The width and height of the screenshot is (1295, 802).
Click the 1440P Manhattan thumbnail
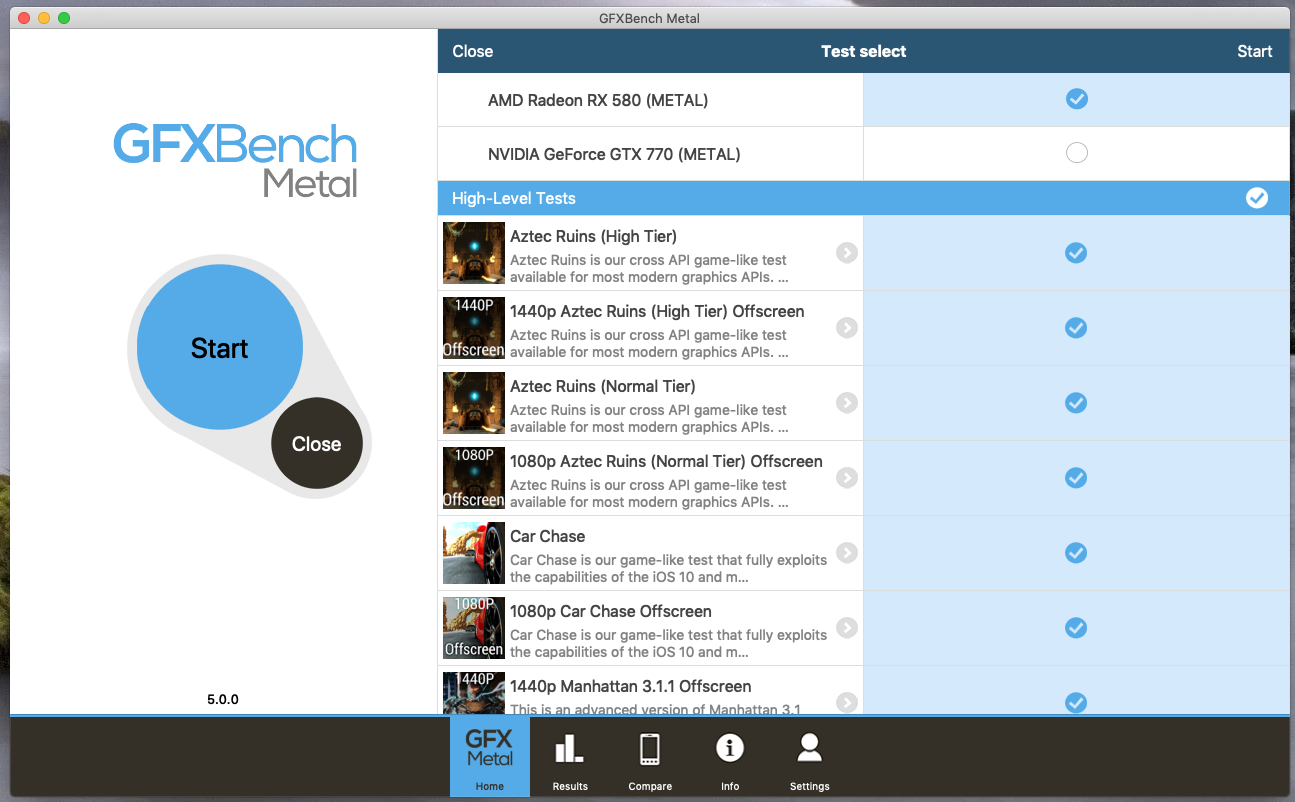pyautogui.click(x=474, y=693)
